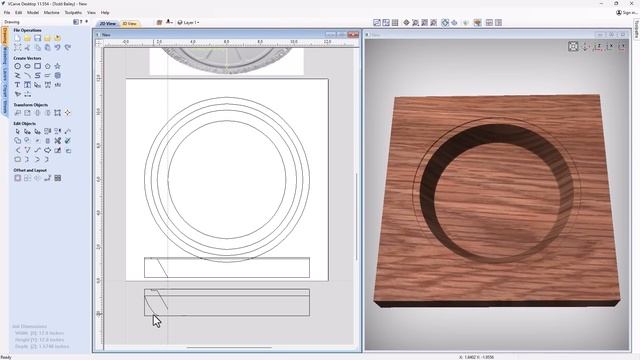The image size is (640, 360).
Task: Open the Weld vectors tool
Action: pyautogui.click(x=17, y=141)
